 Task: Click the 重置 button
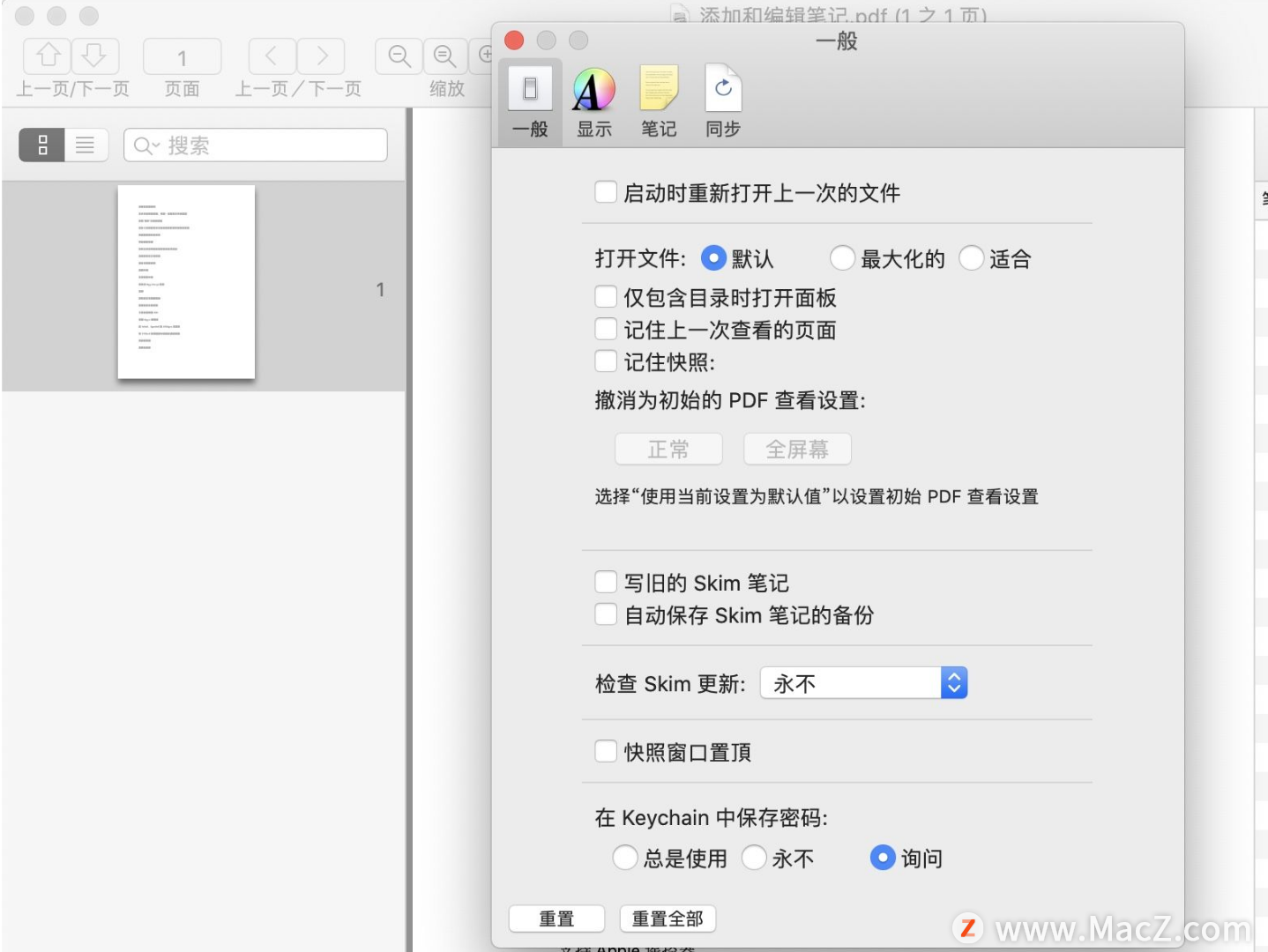coord(556,919)
